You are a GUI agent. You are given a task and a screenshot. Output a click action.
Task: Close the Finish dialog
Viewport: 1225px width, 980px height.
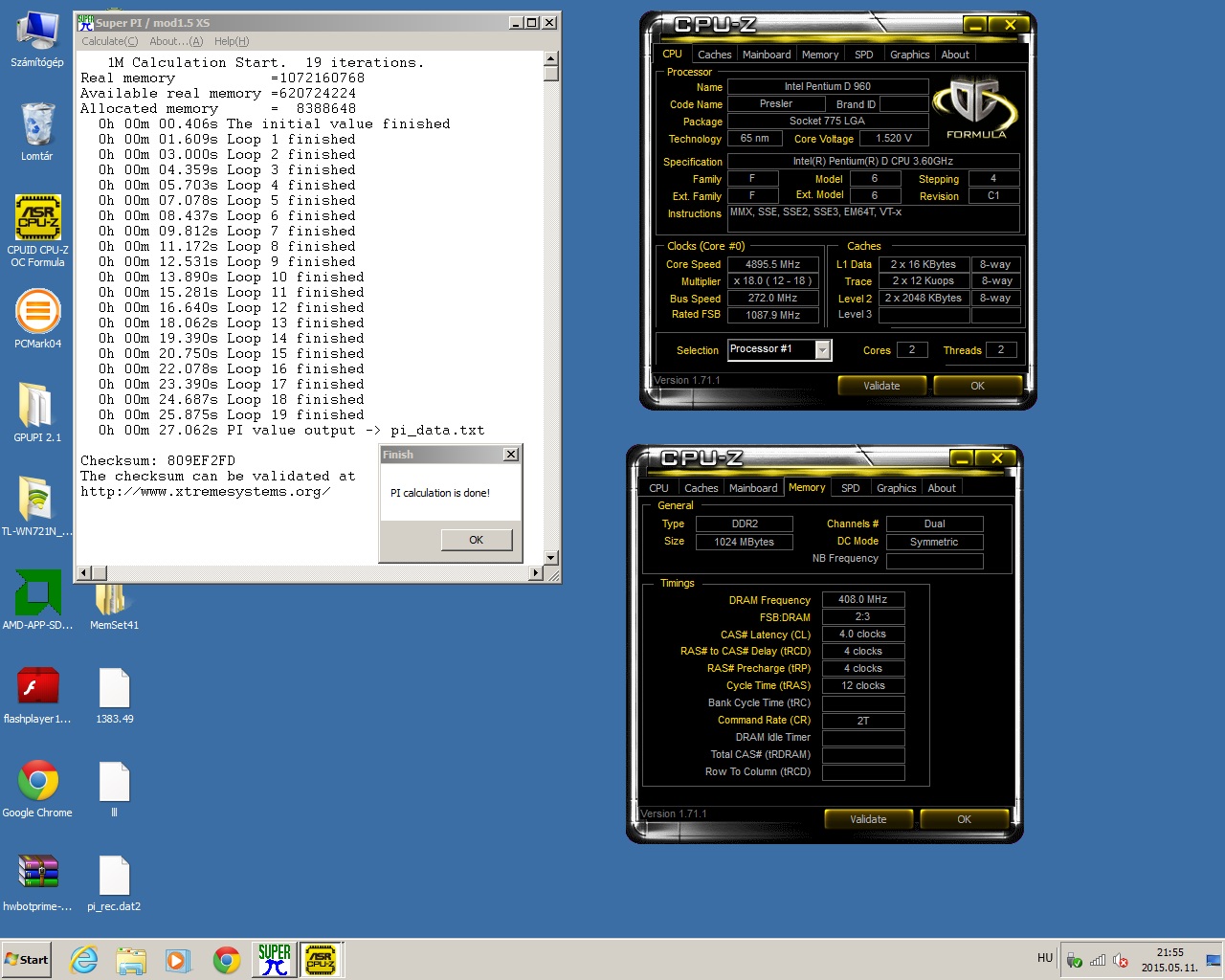(511, 454)
